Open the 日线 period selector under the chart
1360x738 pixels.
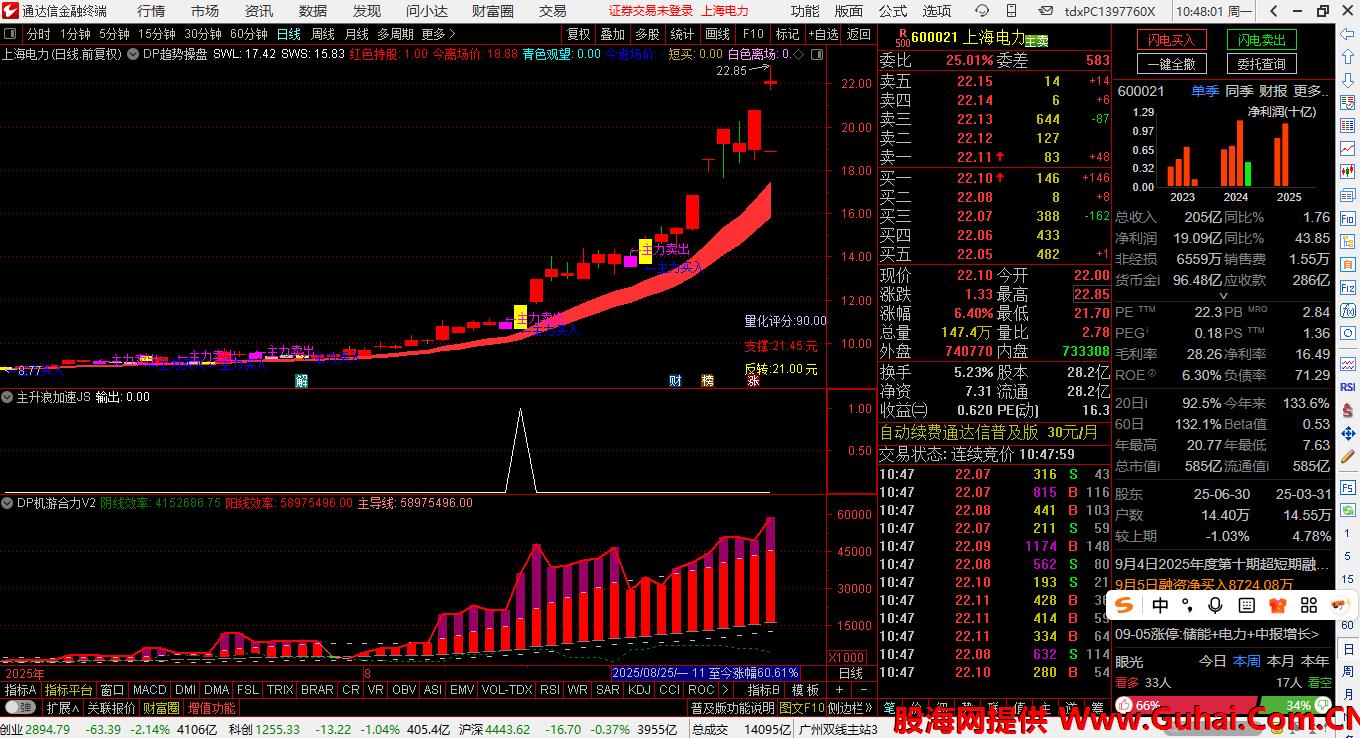tap(850, 673)
